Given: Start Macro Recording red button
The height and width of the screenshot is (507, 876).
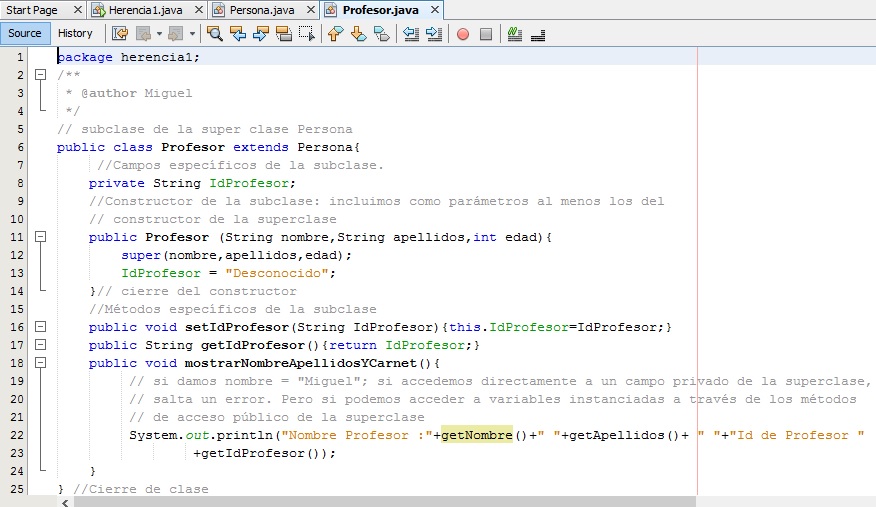Looking at the screenshot, I should (463, 33).
